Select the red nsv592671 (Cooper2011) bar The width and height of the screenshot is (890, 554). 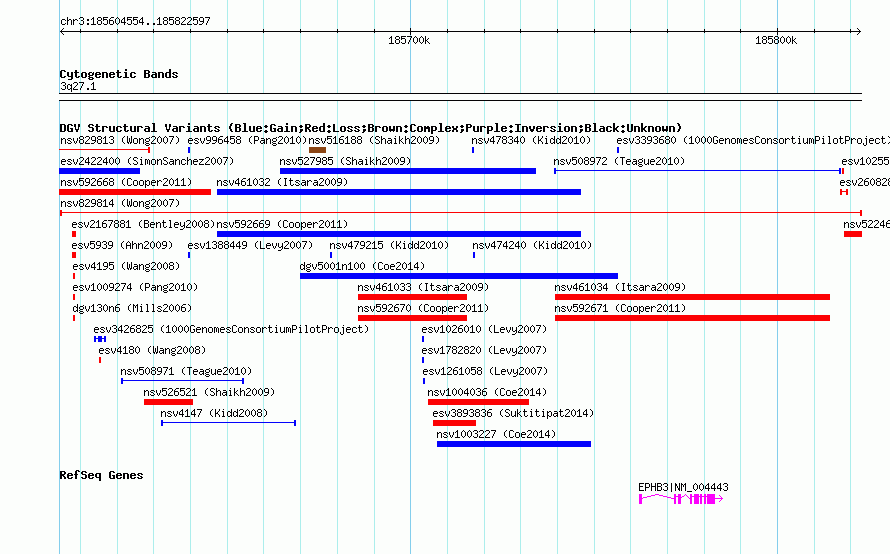[x=692, y=318]
